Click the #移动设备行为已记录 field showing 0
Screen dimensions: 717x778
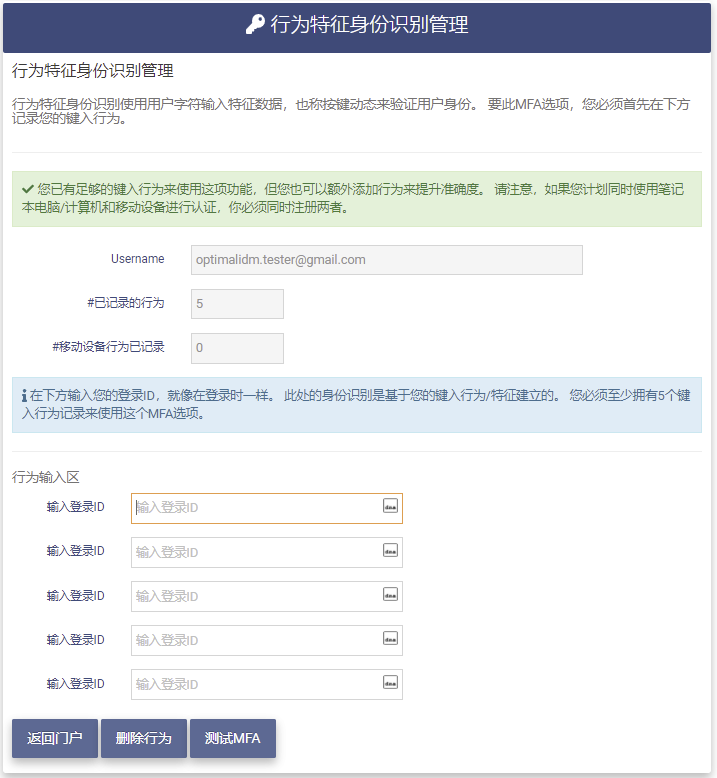237,348
